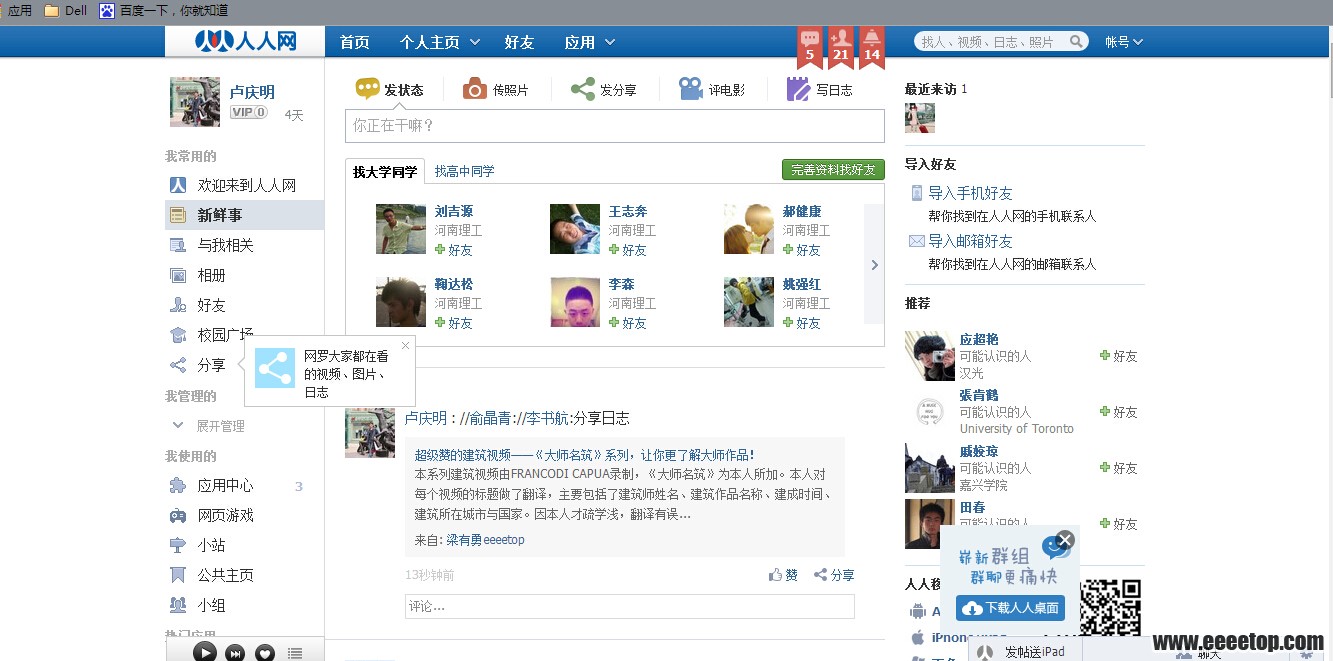The height and width of the screenshot is (661, 1333).
Task: Click 写日志 write blog icon
Action: point(798,89)
